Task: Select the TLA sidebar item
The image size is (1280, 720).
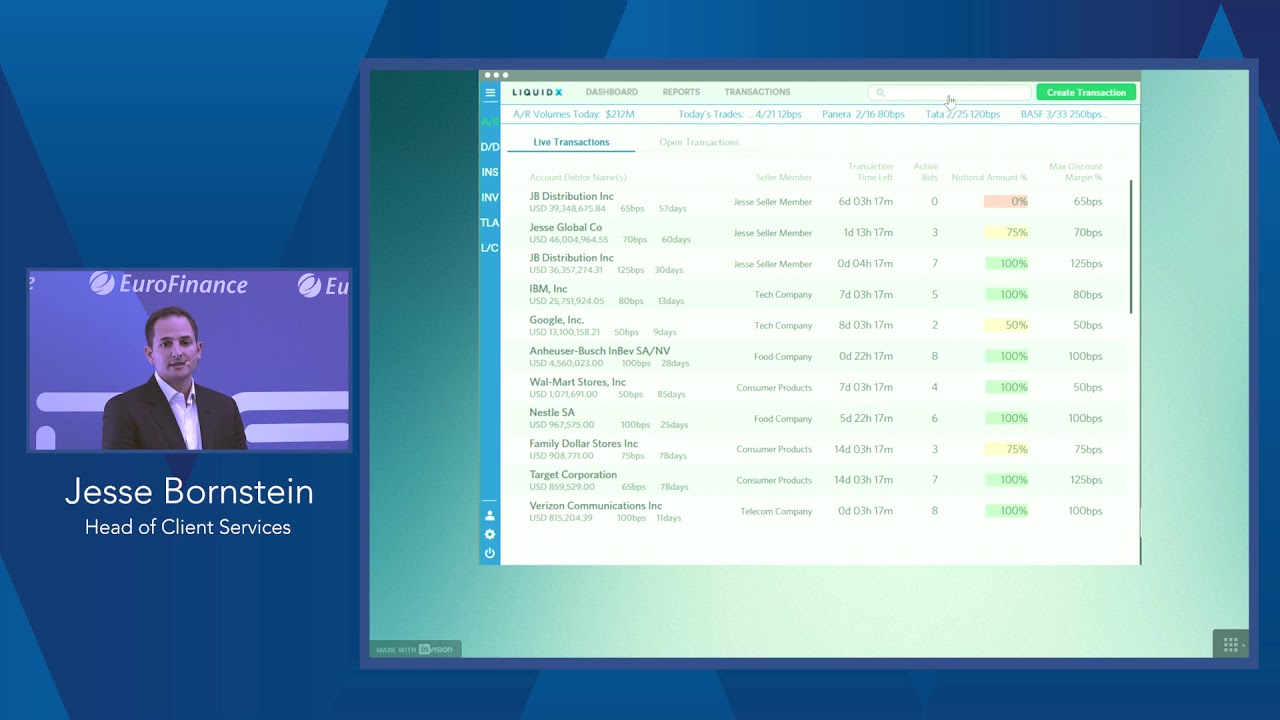Action: 490,222
